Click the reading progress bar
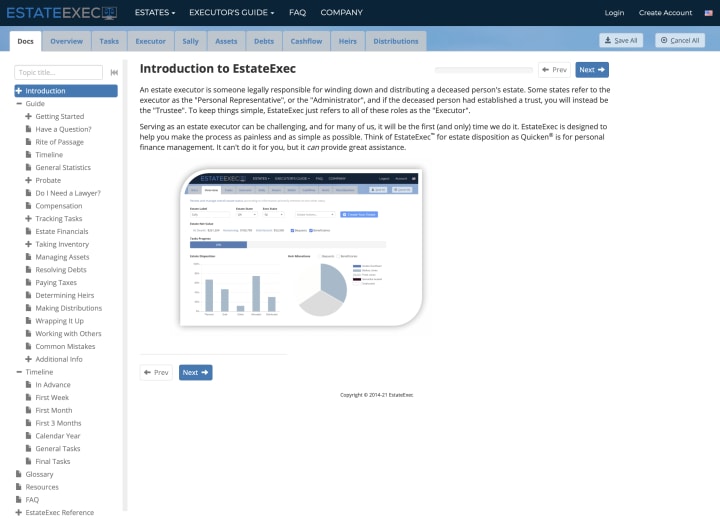Screen dimensions: 720x519 (x=484, y=70)
